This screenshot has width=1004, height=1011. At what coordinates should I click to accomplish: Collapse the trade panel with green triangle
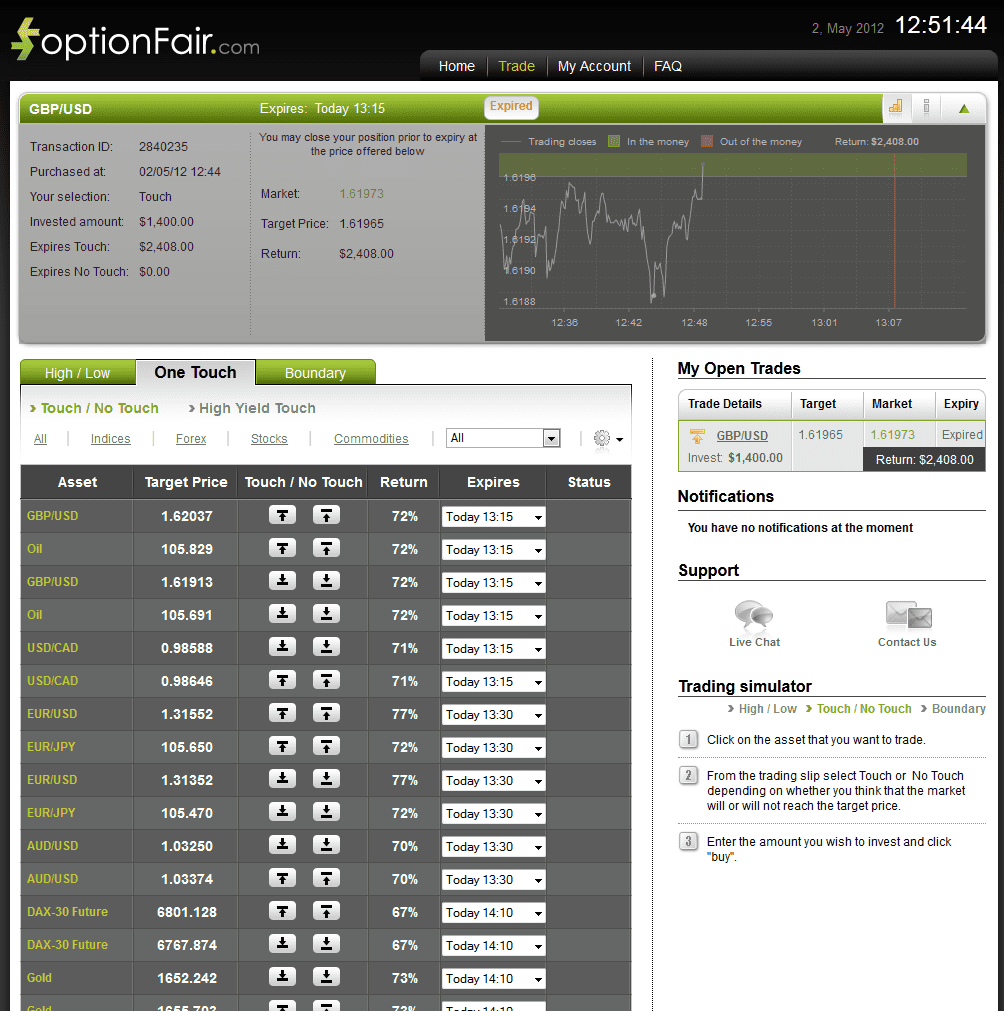pyautogui.click(x=964, y=107)
